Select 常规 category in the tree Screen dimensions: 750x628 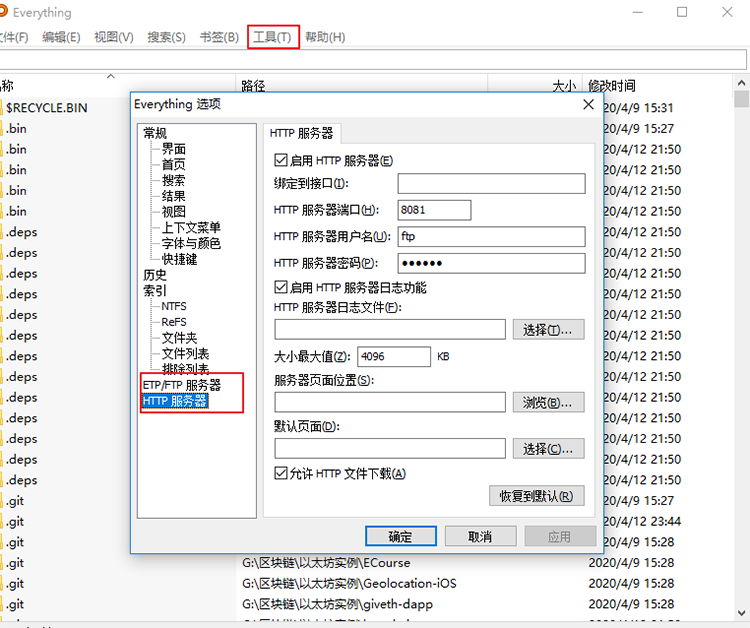(x=155, y=133)
